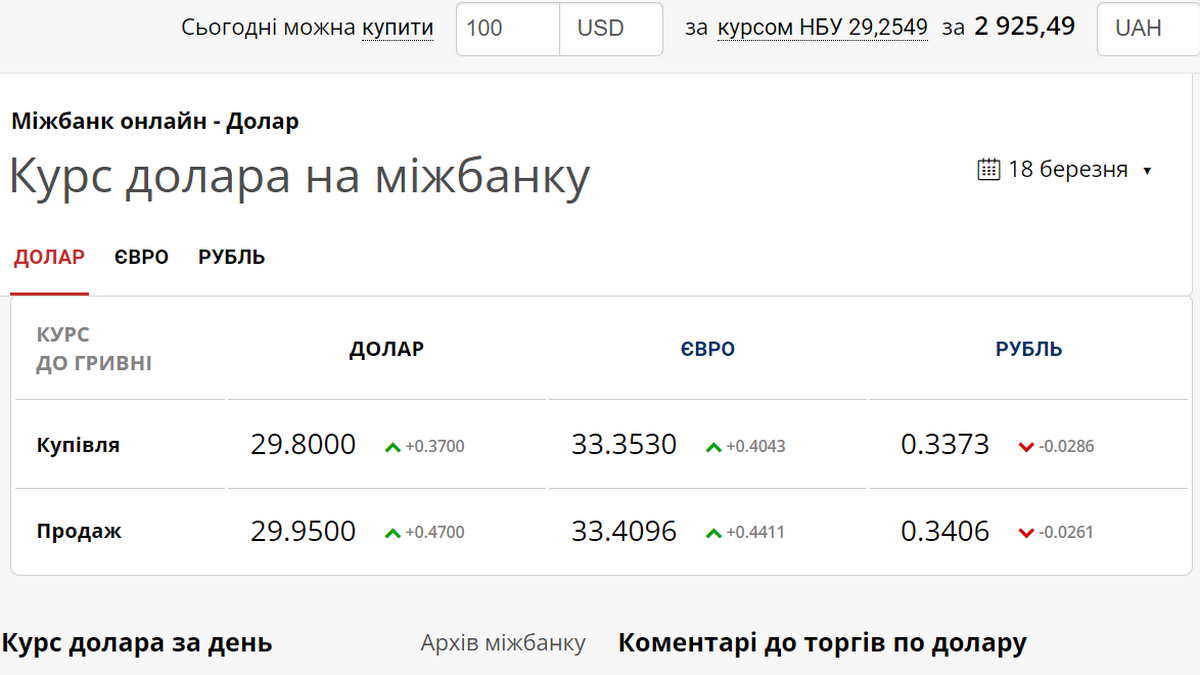Open the USD currency selector
This screenshot has height=675, width=1200.
point(611,28)
